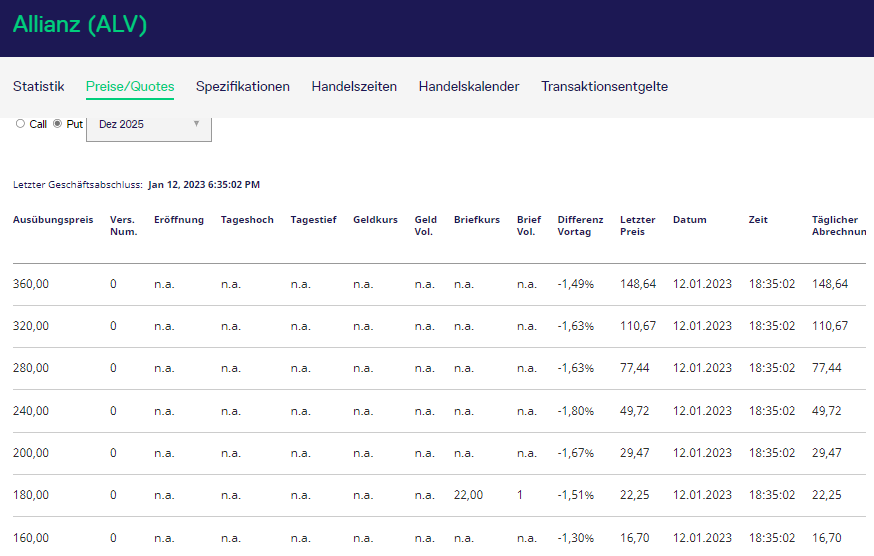The width and height of the screenshot is (874, 556).
Task: Click the Tagestief column header
Action: (x=313, y=220)
